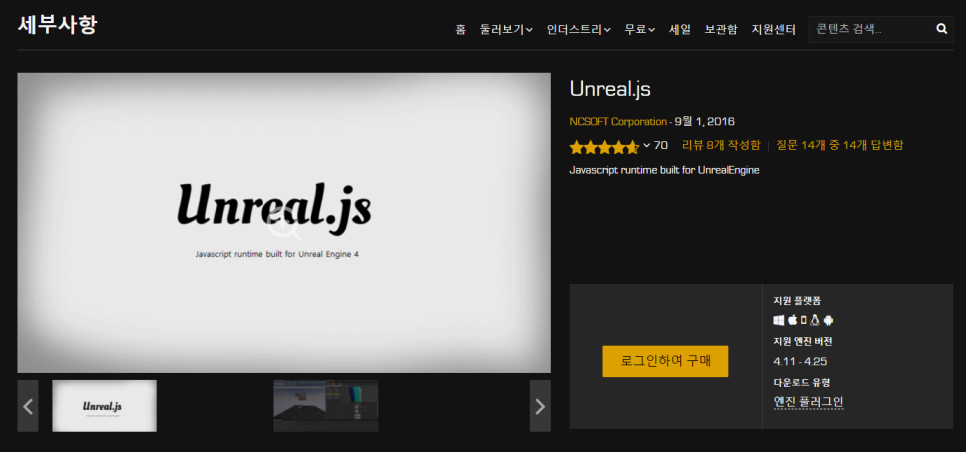Go to next thumbnail with the right arrow
The height and width of the screenshot is (452, 966).
[540, 406]
